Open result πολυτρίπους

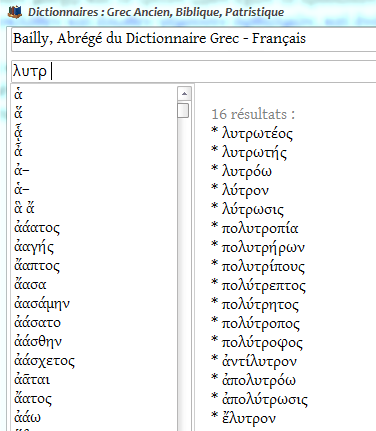[263, 267]
